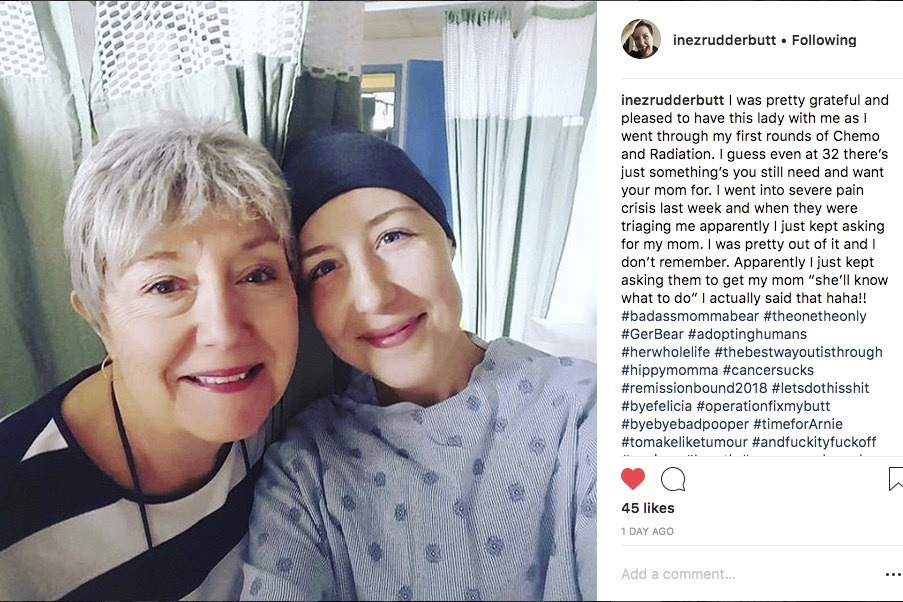
Task: Click the inezrudderbutt profile avatar
Action: click(640, 39)
